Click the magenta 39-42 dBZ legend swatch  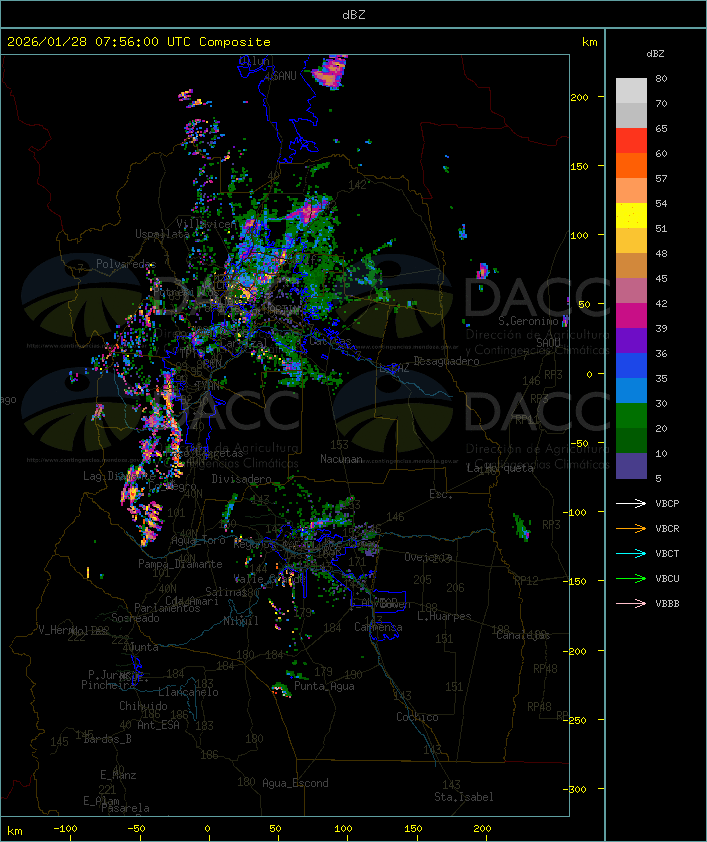pos(631,316)
